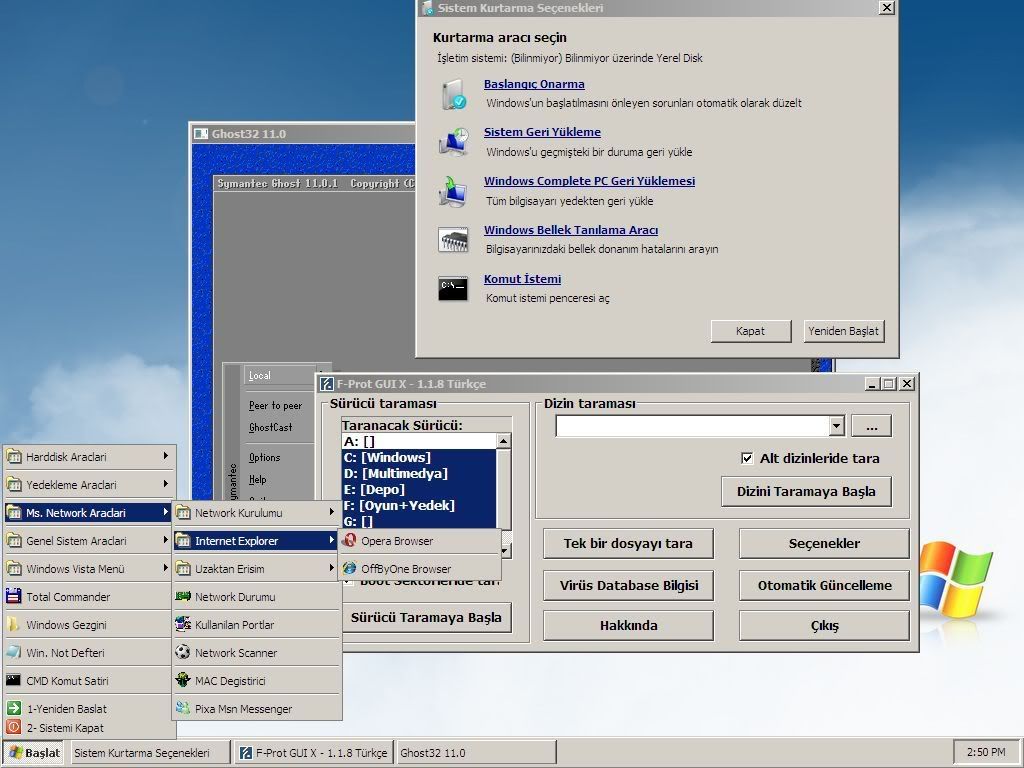Click the Opera Browser icon in submenu
The height and width of the screenshot is (768, 1024).
pos(350,540)
